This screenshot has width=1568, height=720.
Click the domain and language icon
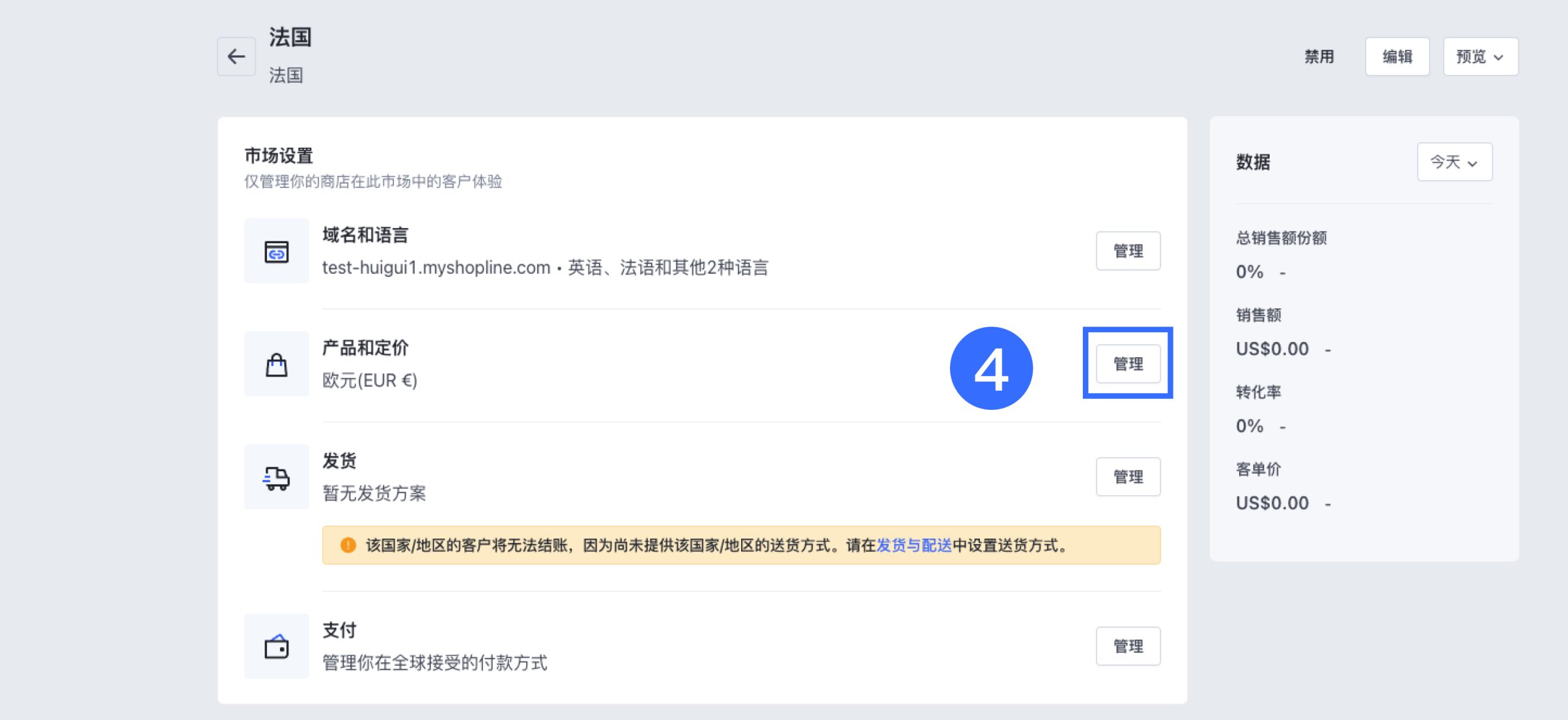276,251
